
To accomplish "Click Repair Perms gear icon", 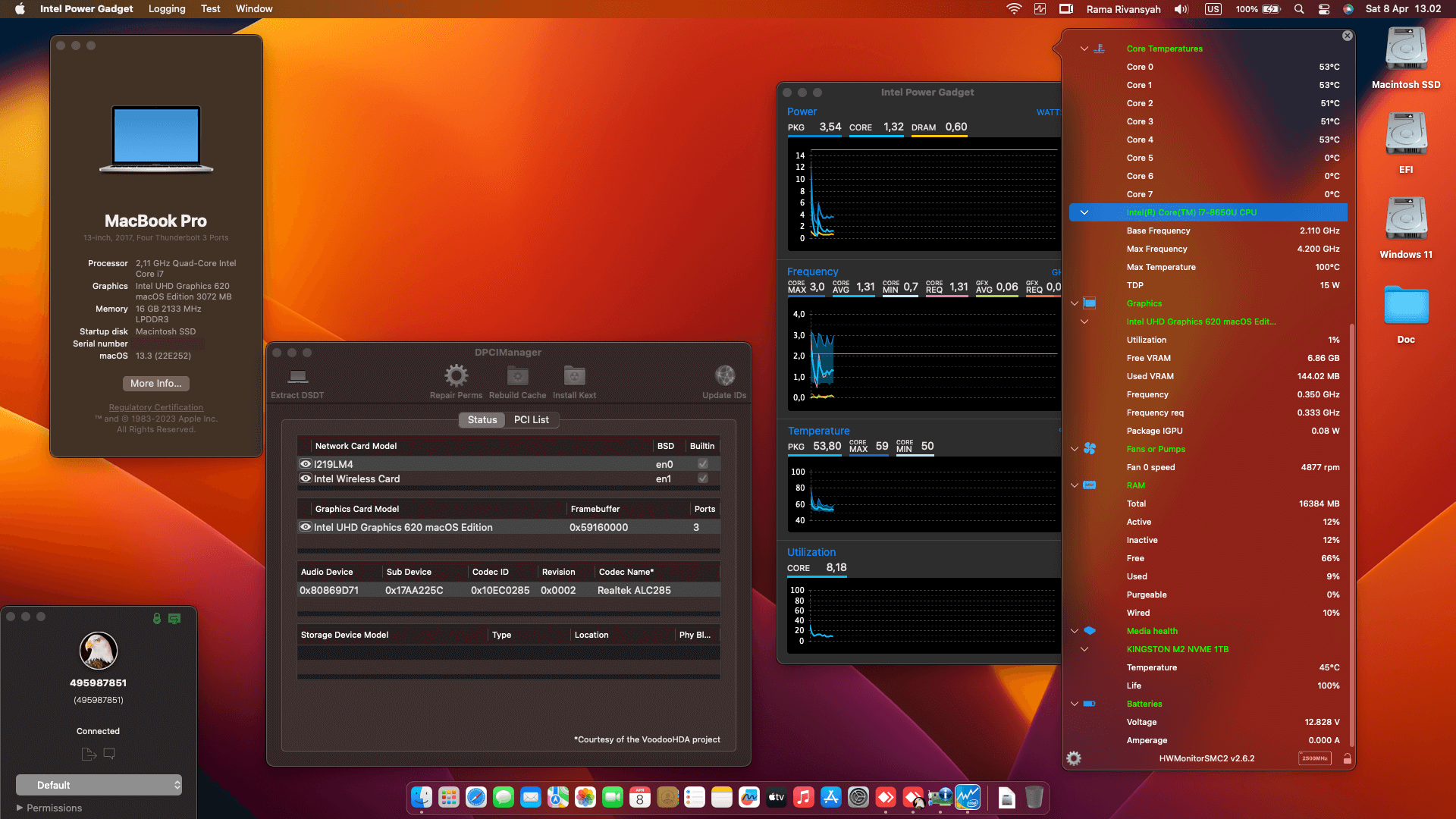I will click(456, 375).
